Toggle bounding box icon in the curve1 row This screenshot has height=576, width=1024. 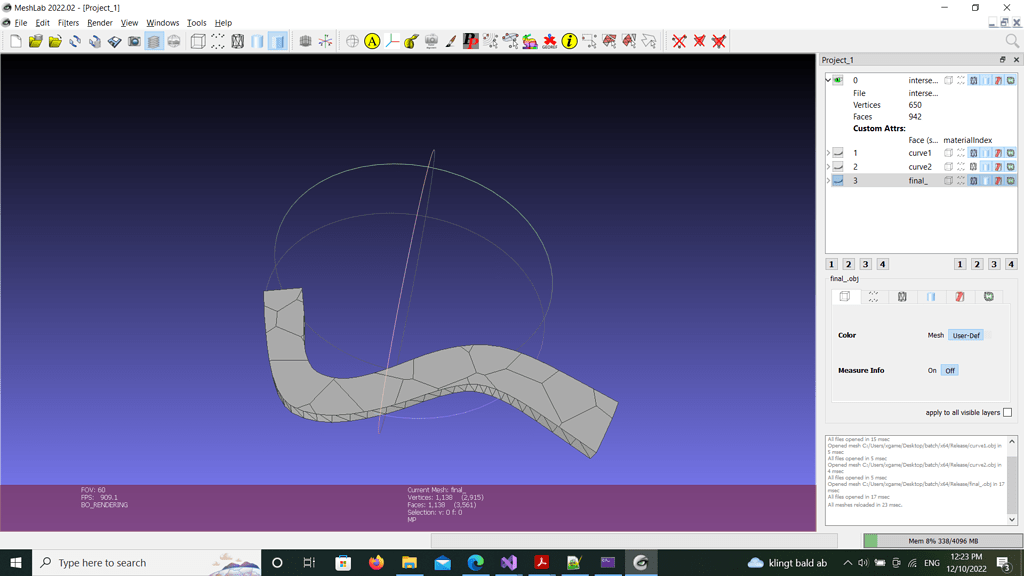[x=948, y=153]
